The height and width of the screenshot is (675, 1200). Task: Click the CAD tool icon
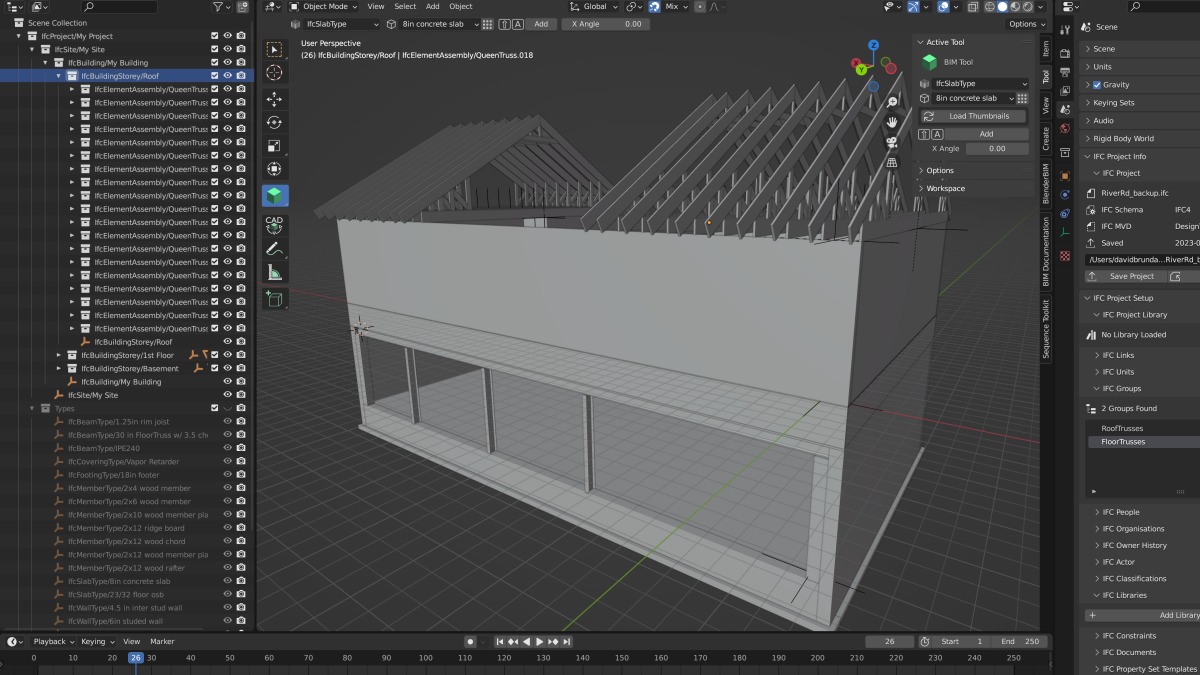[274, 223]
